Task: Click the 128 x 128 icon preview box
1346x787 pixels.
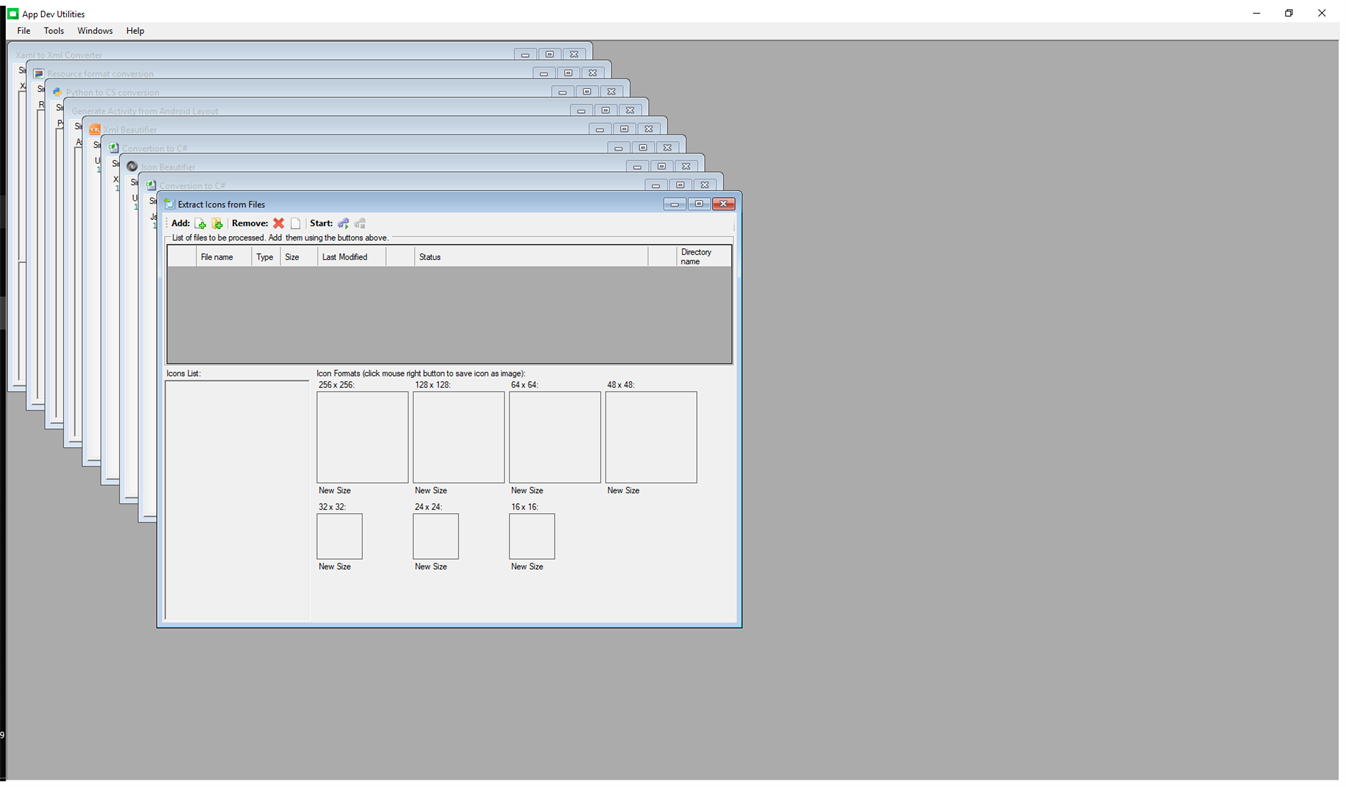Action: point(458,437)
